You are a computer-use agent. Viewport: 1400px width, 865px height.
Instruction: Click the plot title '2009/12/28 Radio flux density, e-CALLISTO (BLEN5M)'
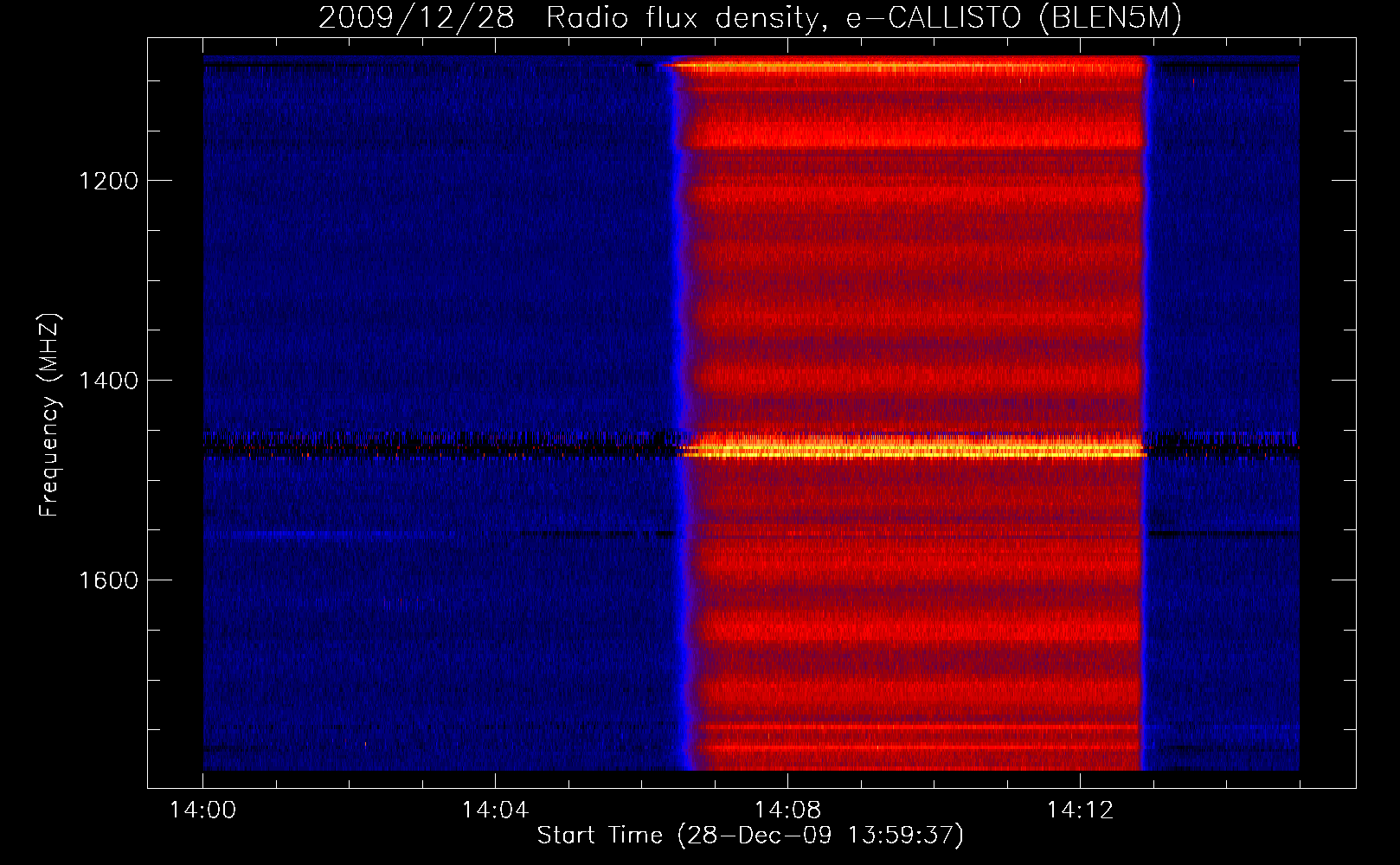tap(750, 17)
